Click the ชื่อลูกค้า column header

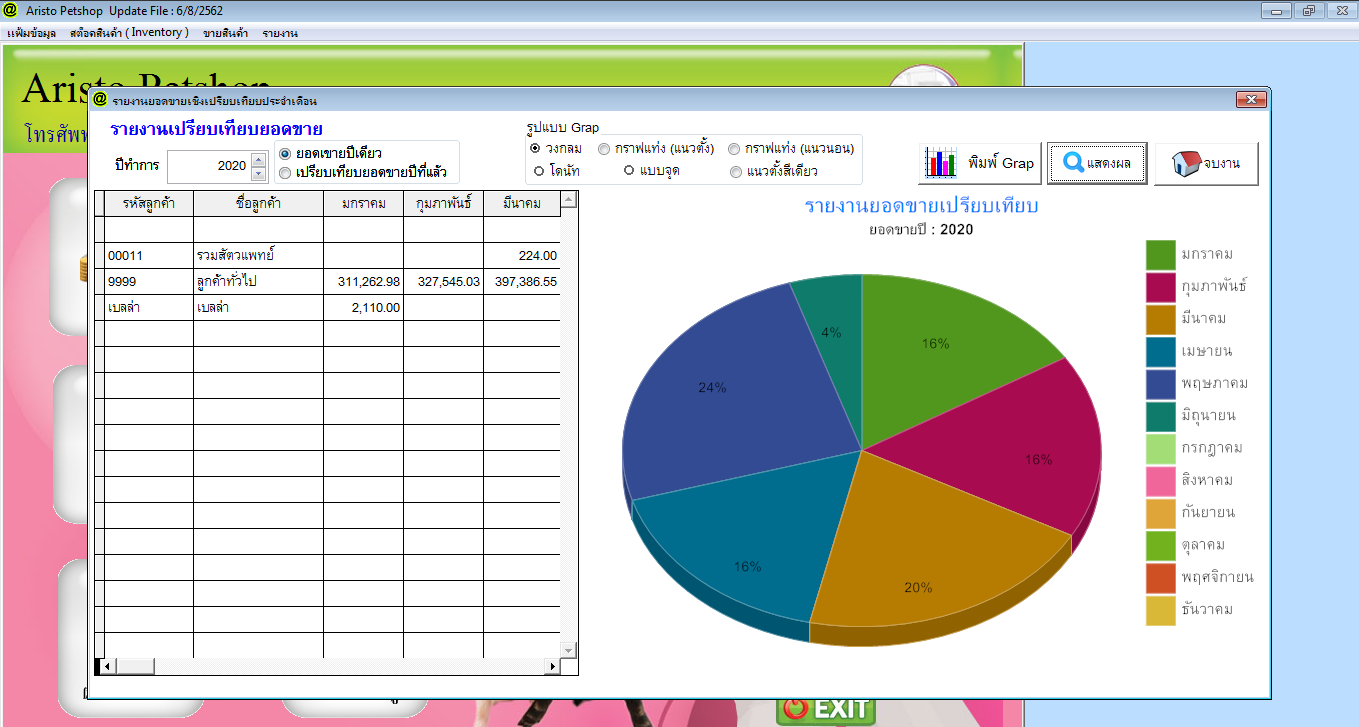click(x=258, y=204)
